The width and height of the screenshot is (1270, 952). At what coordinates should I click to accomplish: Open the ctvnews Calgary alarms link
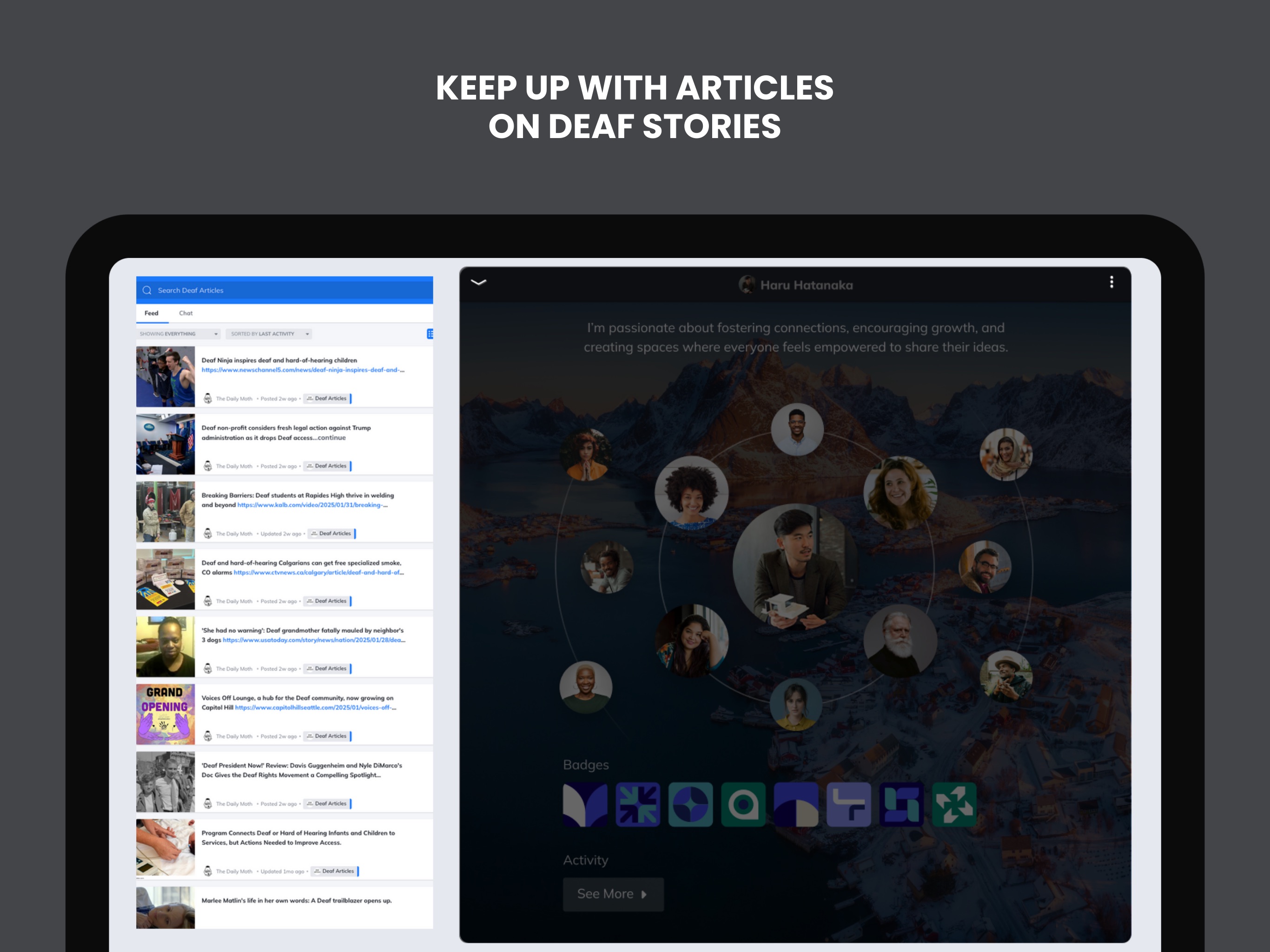coord(318,573)
